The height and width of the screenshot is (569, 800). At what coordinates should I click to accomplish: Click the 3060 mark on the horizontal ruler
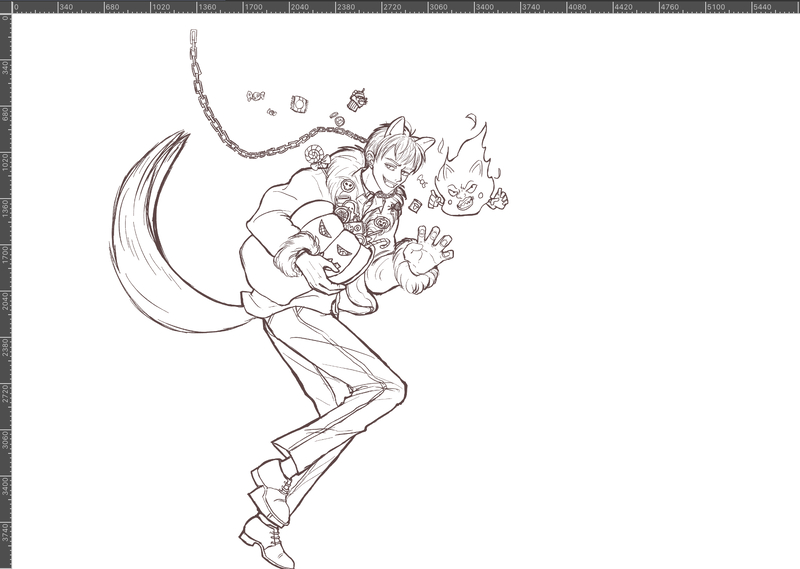[438, 8]
